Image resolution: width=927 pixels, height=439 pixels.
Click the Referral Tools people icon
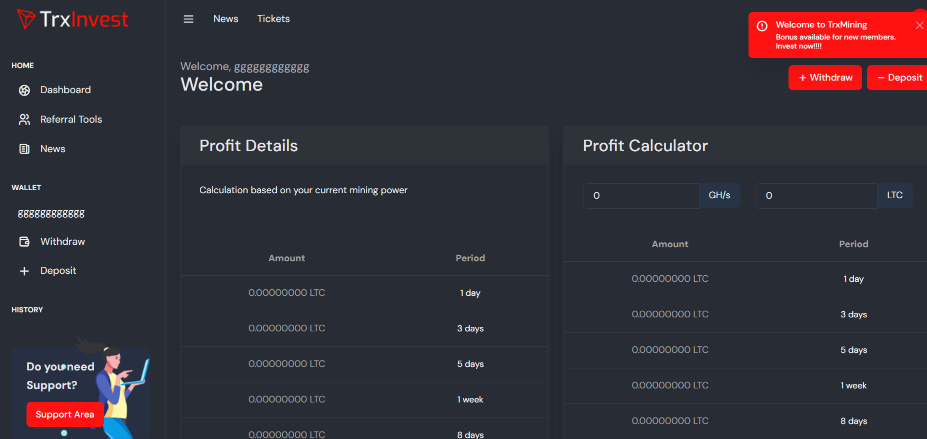click(x=24, y=119)
